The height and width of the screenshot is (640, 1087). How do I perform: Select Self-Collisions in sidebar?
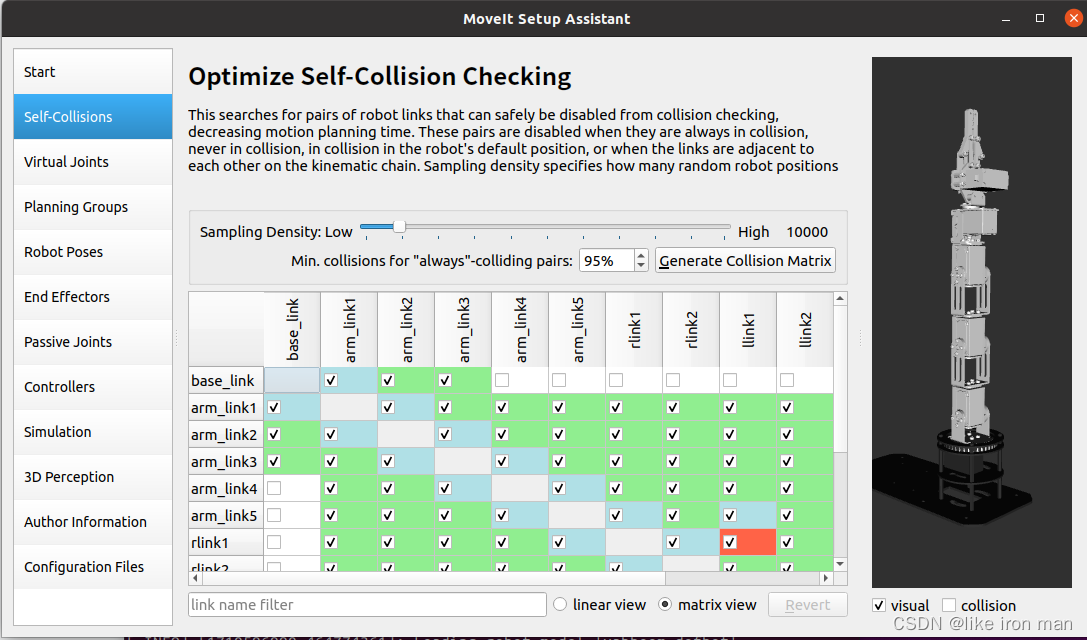click(x=93, y=116)
